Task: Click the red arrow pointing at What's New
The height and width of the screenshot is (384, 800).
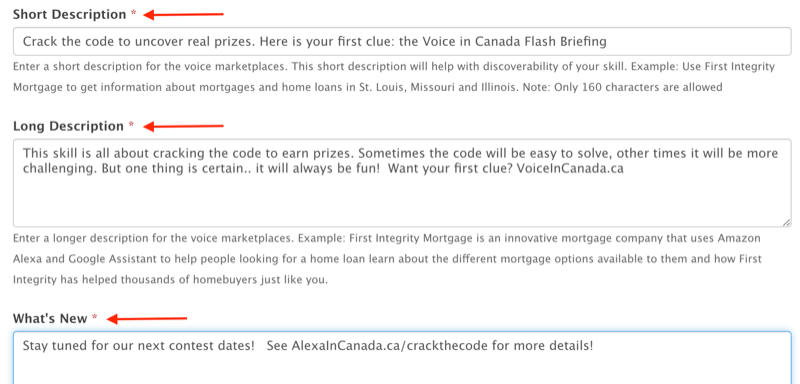Action: 147,319
